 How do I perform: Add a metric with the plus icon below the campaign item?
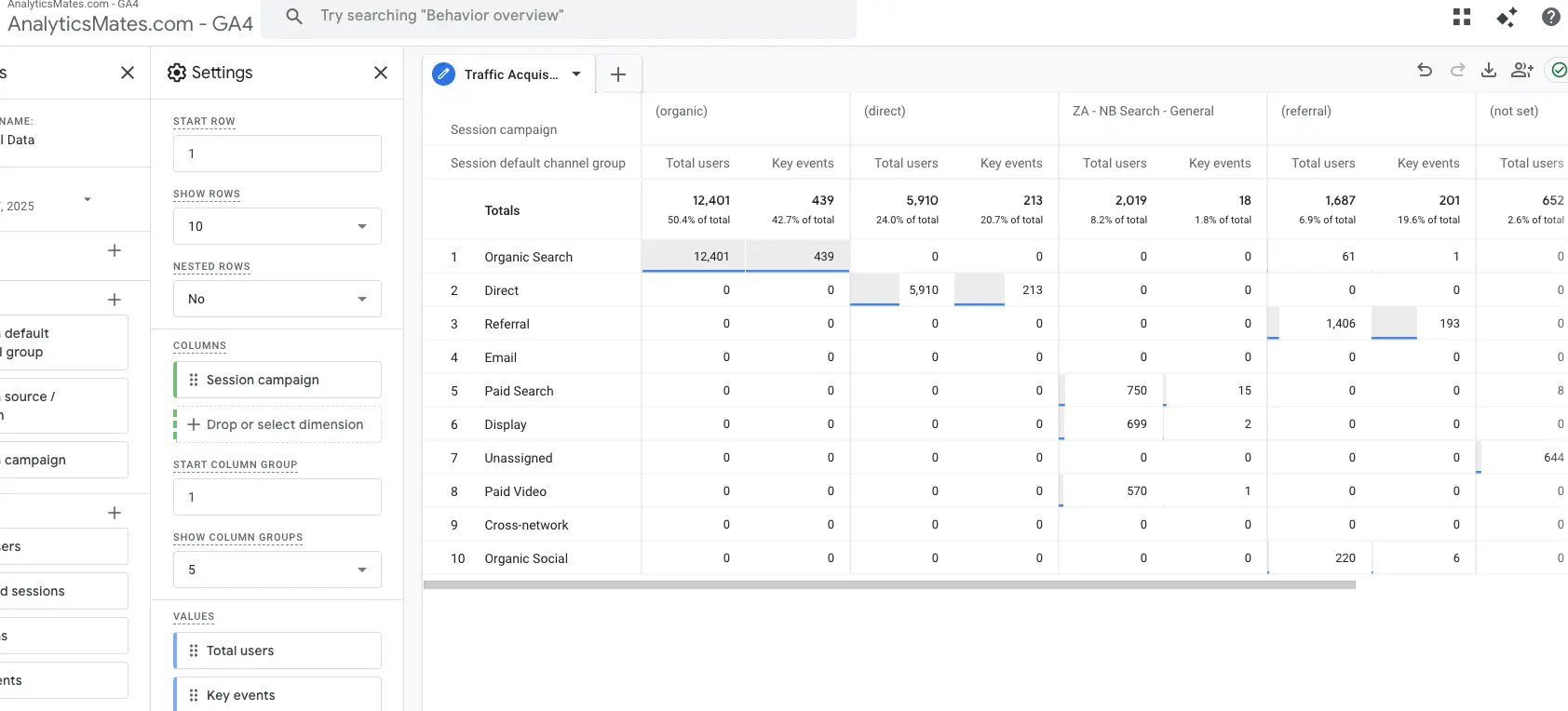(115, 513)
